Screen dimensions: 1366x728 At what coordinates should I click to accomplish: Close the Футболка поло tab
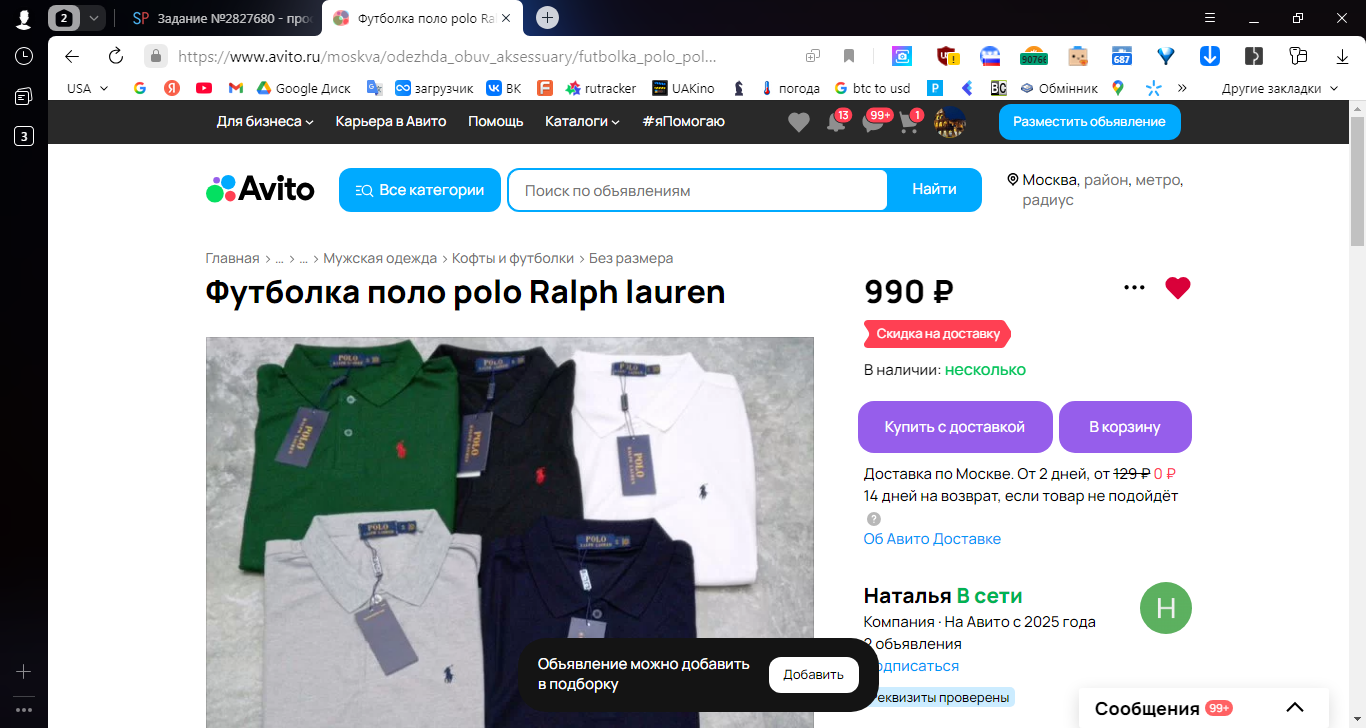click(x=506, y=18)
